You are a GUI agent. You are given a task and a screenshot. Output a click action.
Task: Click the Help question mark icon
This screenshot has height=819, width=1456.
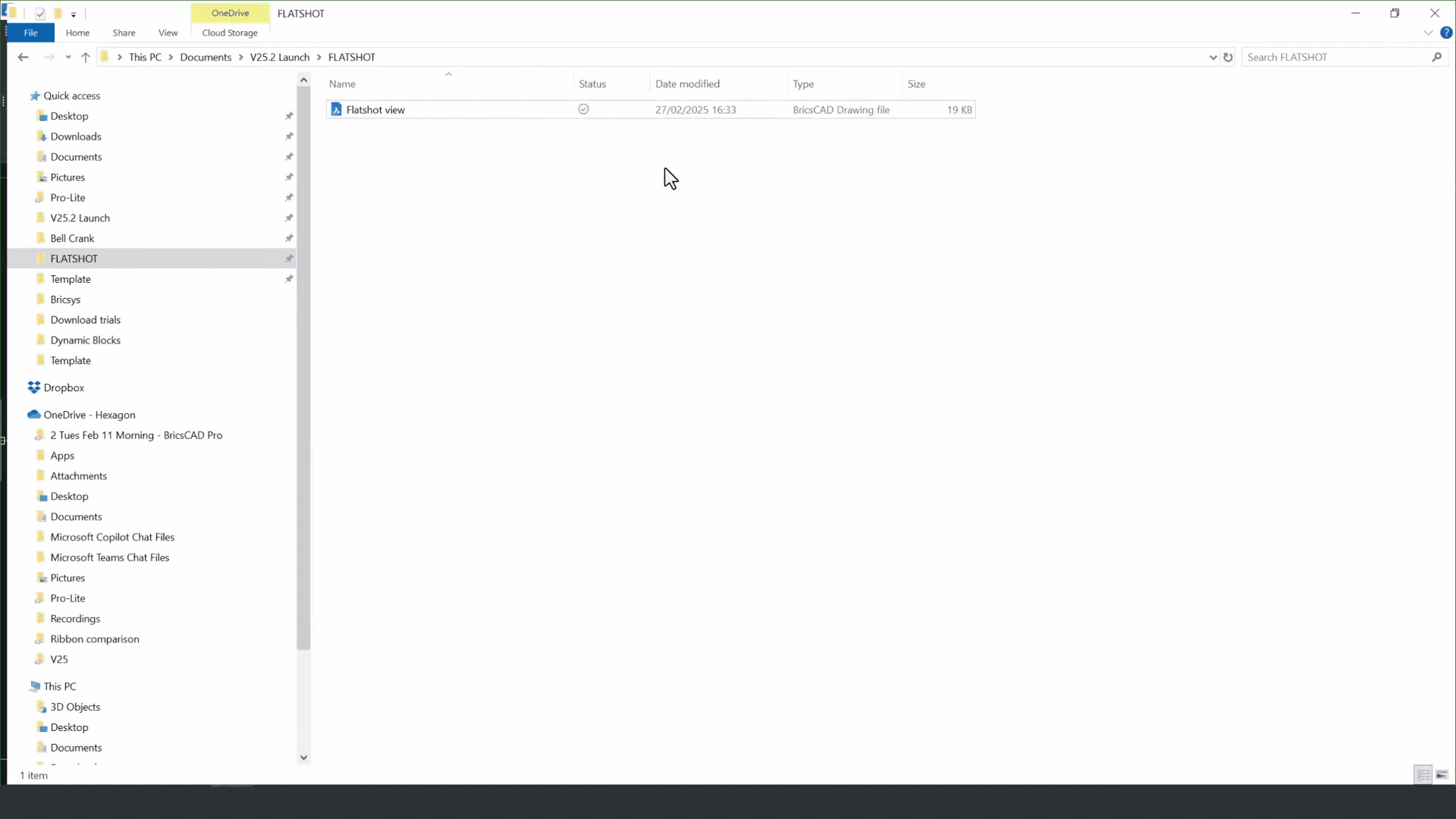pos(1446,33)
